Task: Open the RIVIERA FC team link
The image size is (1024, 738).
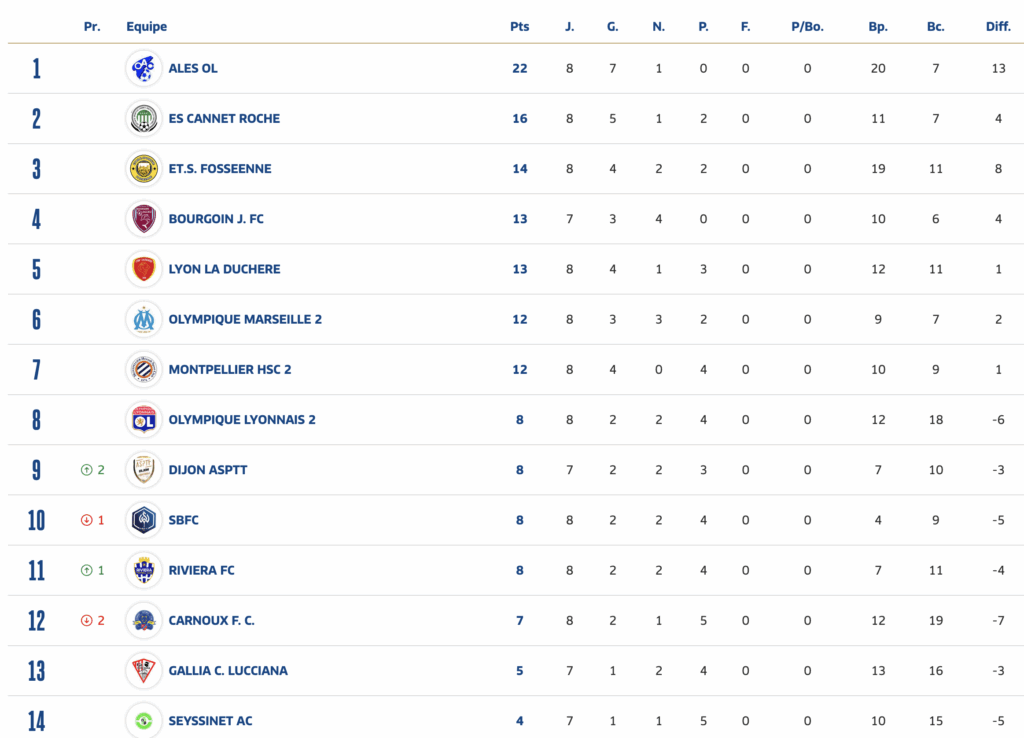Action: pyautogui.click(x=201, y=570)
